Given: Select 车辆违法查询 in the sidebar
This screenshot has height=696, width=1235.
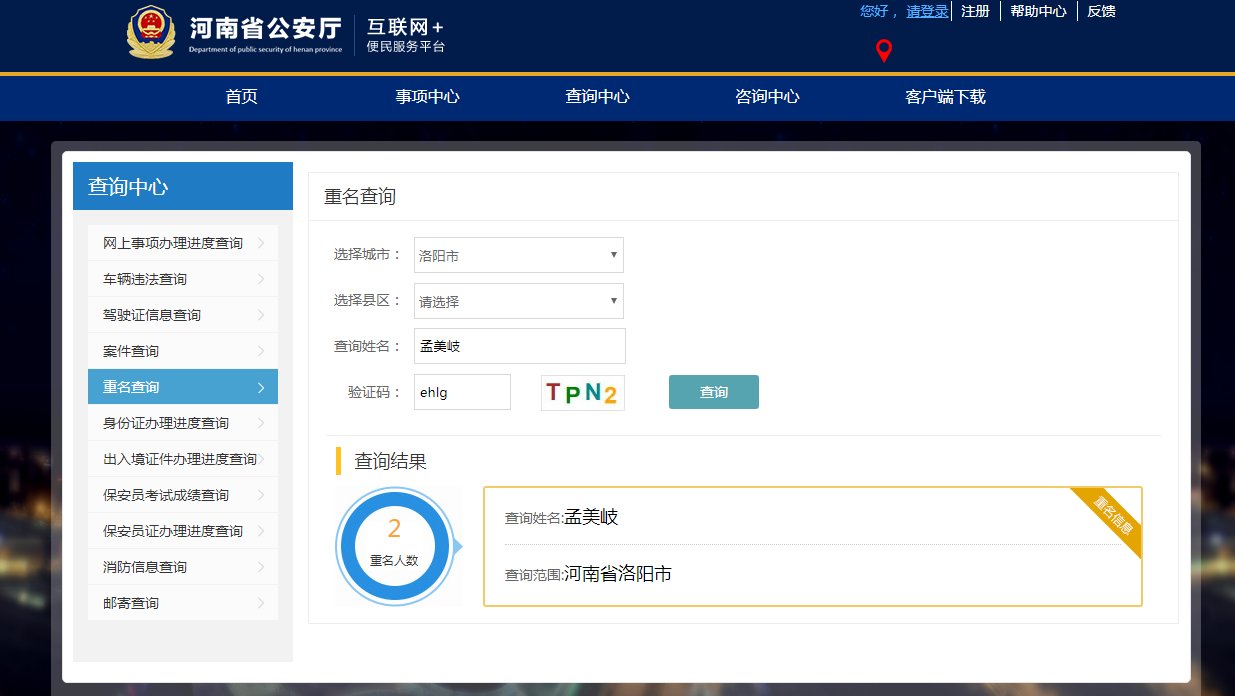Looking at the screenshot, I should [146, 279].
